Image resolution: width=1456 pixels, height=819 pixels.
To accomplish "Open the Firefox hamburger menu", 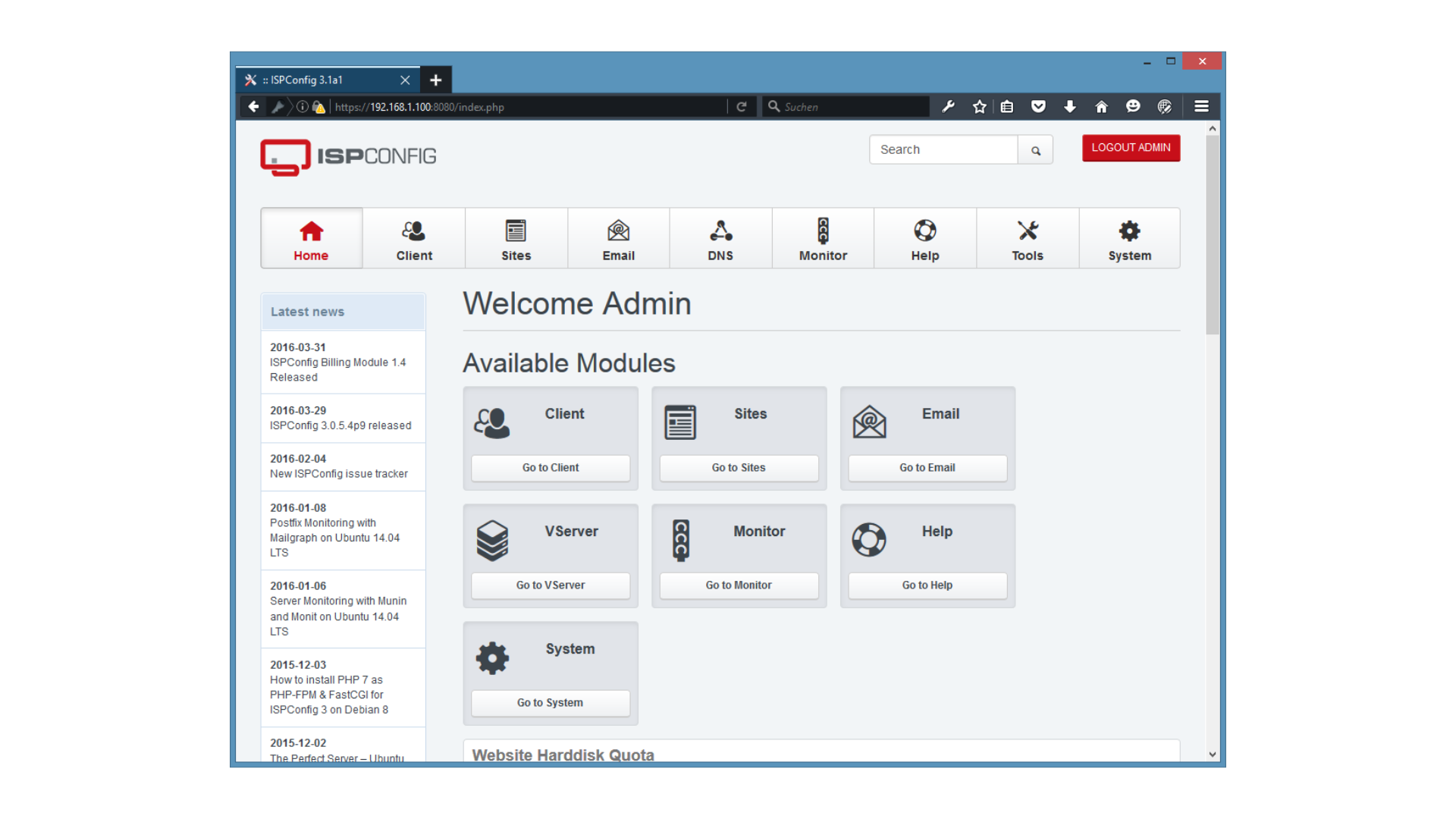I will coord(1201,106).
